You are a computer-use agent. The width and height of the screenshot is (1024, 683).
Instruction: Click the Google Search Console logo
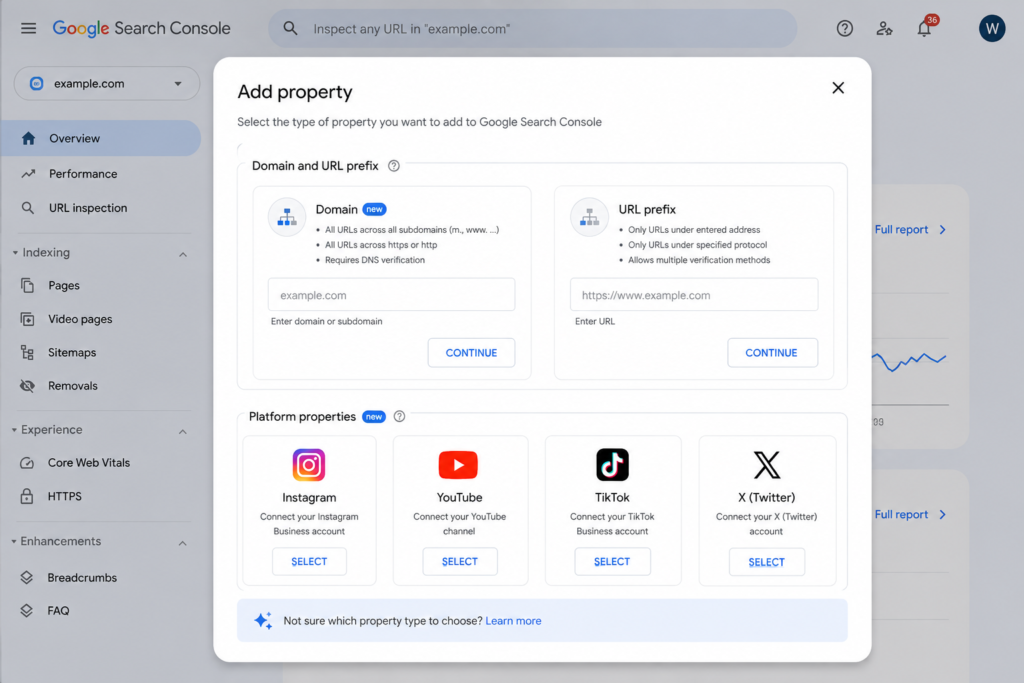click(141, 28)
